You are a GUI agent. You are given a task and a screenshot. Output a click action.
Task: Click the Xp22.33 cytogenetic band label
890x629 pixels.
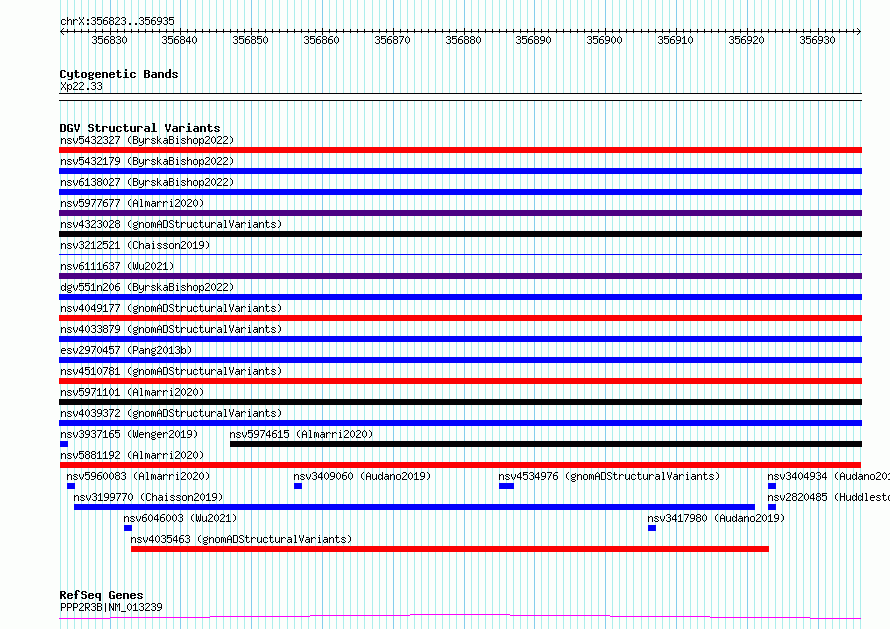(x=81, y=86)
